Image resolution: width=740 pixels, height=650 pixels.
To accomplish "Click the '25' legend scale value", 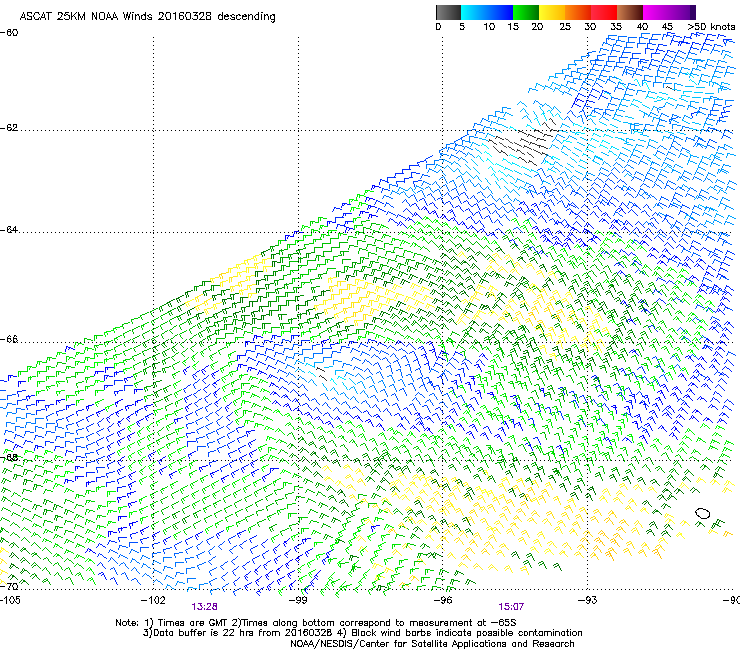I will coord(565,27).
